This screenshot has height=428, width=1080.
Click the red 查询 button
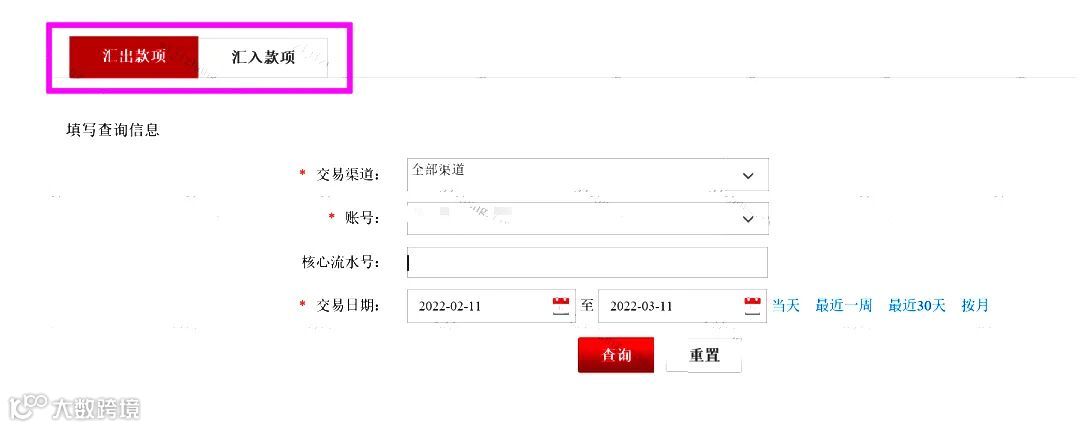pos(616,355)
